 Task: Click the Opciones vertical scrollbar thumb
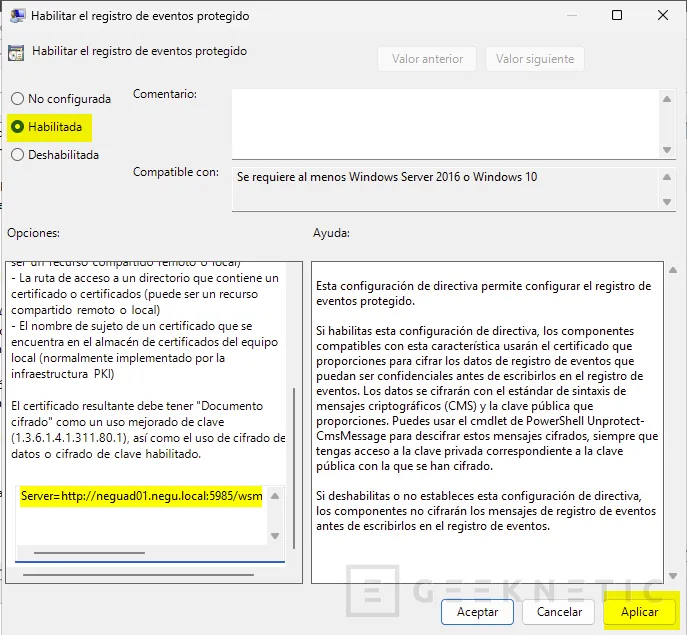[x=294, y=468]
